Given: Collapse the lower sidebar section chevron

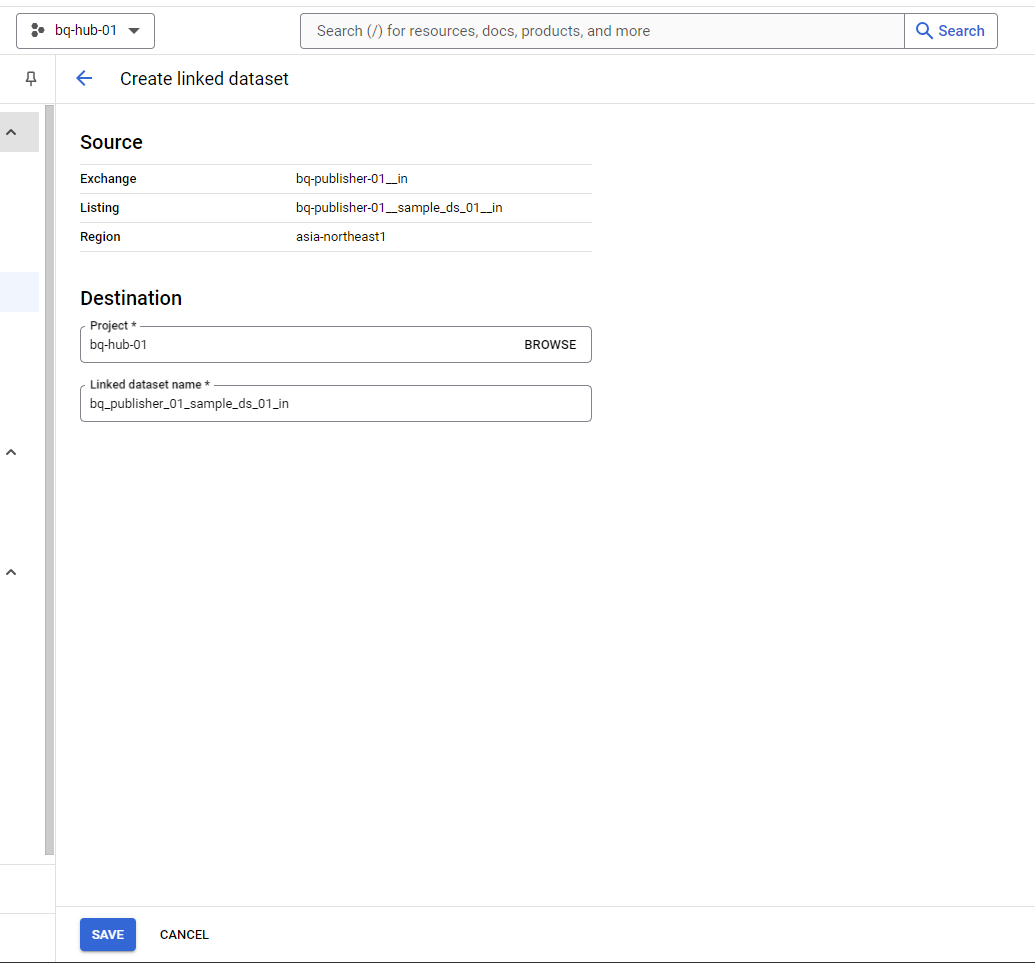Looking at the screenshot, I should 11,572.
